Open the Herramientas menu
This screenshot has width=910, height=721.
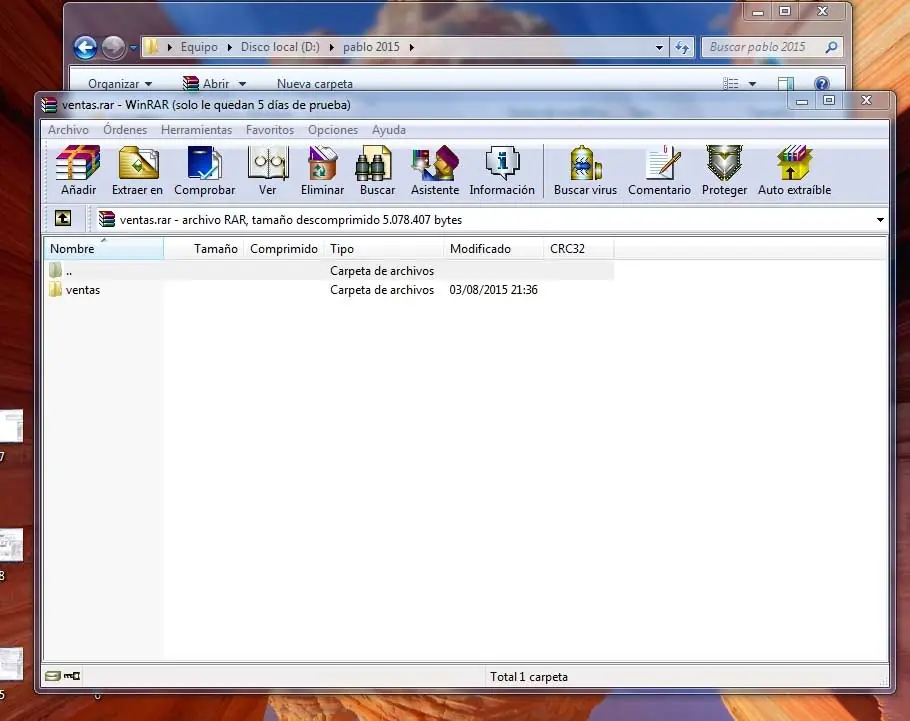click(196, 130)
